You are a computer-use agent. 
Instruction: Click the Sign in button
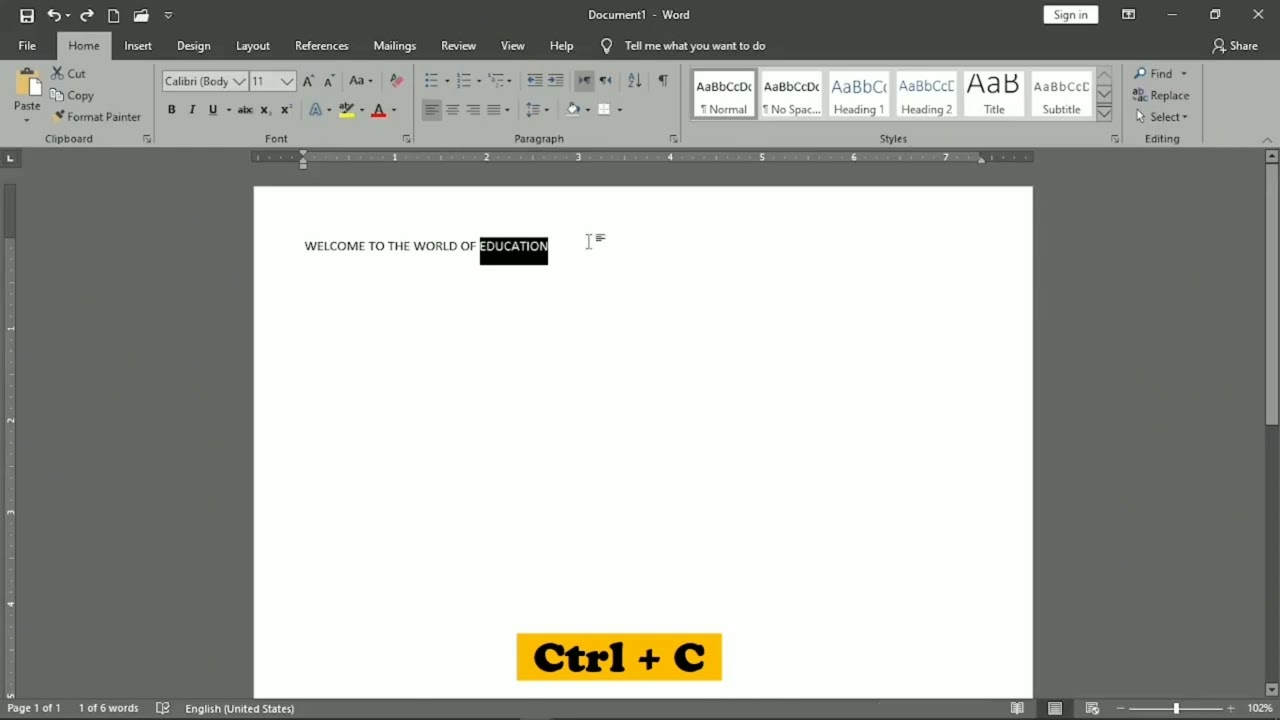[1070, 15]
